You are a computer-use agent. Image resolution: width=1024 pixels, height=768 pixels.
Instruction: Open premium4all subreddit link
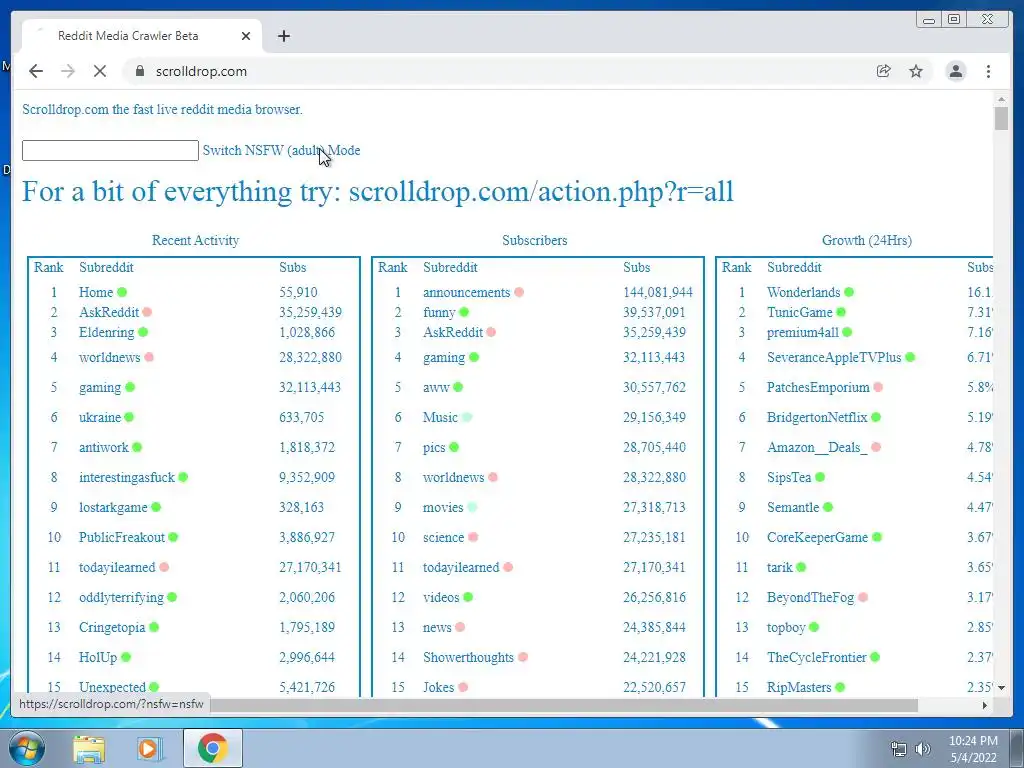pyautogui.click(x=803, y=332)
